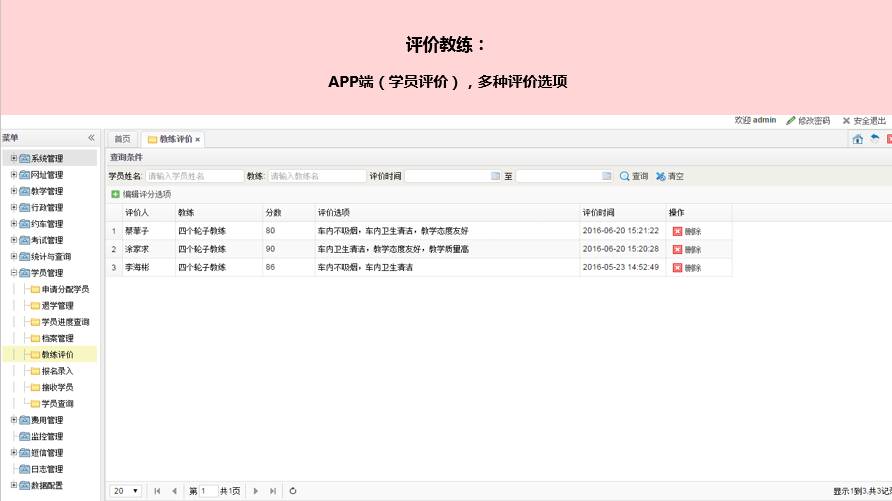Image resolution: width=892 pixels, height=501 pixels.
Task: Delete the 蔡葶子 evaluation row
Action: click(x=687, y=231)
